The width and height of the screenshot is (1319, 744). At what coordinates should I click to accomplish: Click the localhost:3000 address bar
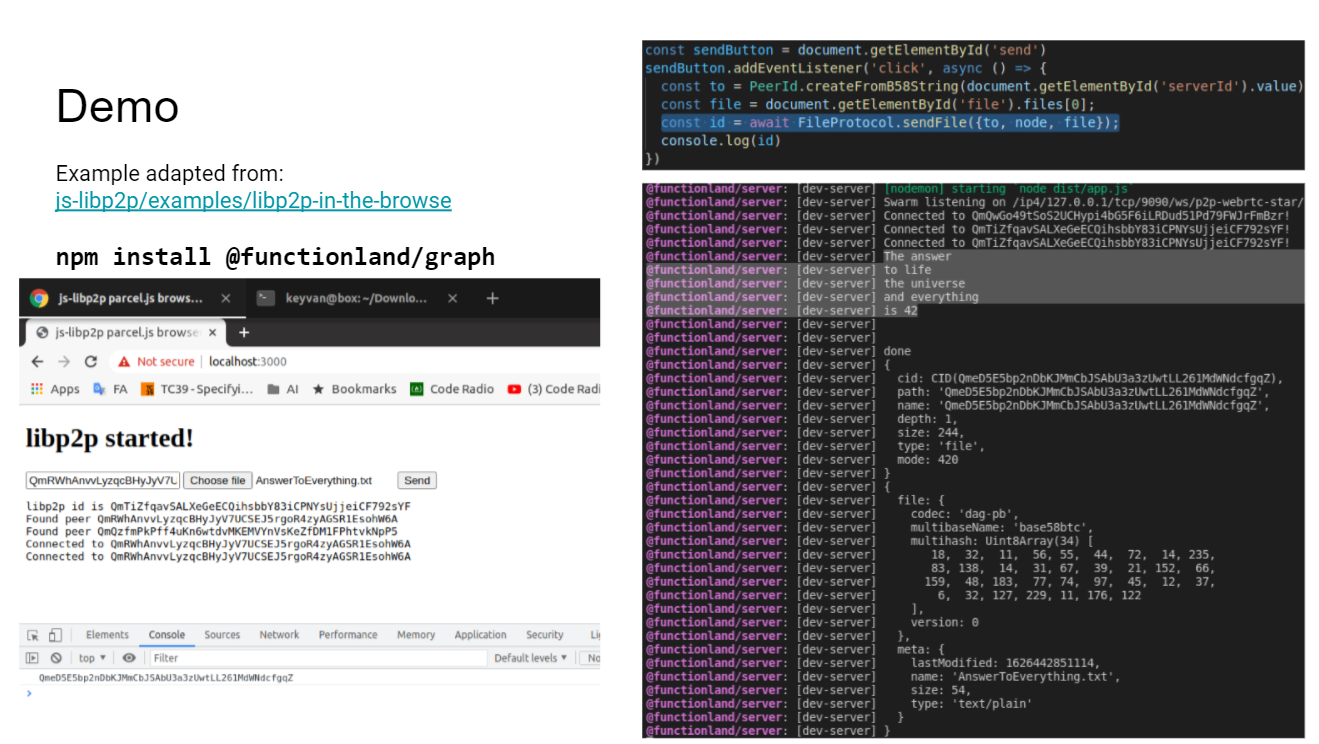click(x=248, y=361)
